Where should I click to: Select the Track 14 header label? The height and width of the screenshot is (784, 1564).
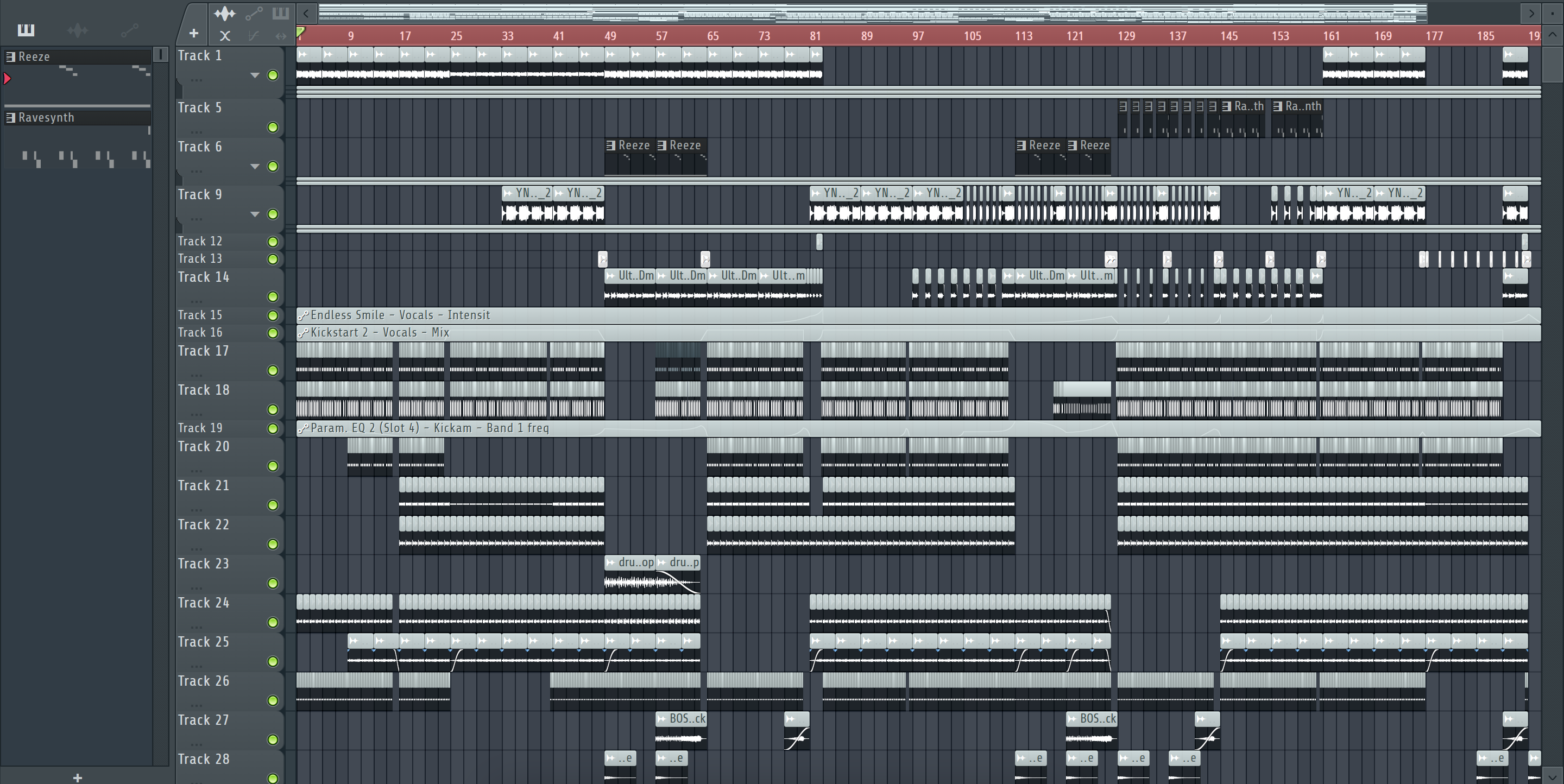tap(204, 277)
